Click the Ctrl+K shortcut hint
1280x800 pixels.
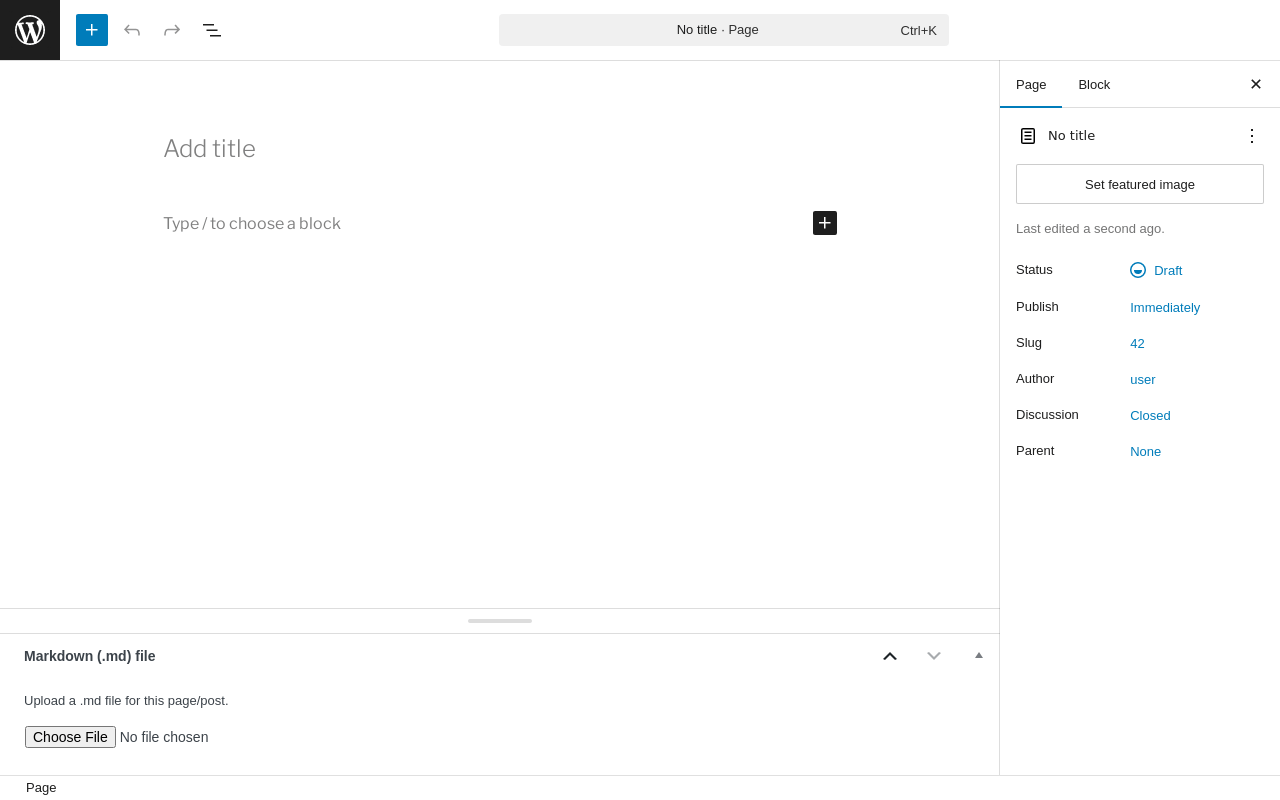click(x=918, y=30)
